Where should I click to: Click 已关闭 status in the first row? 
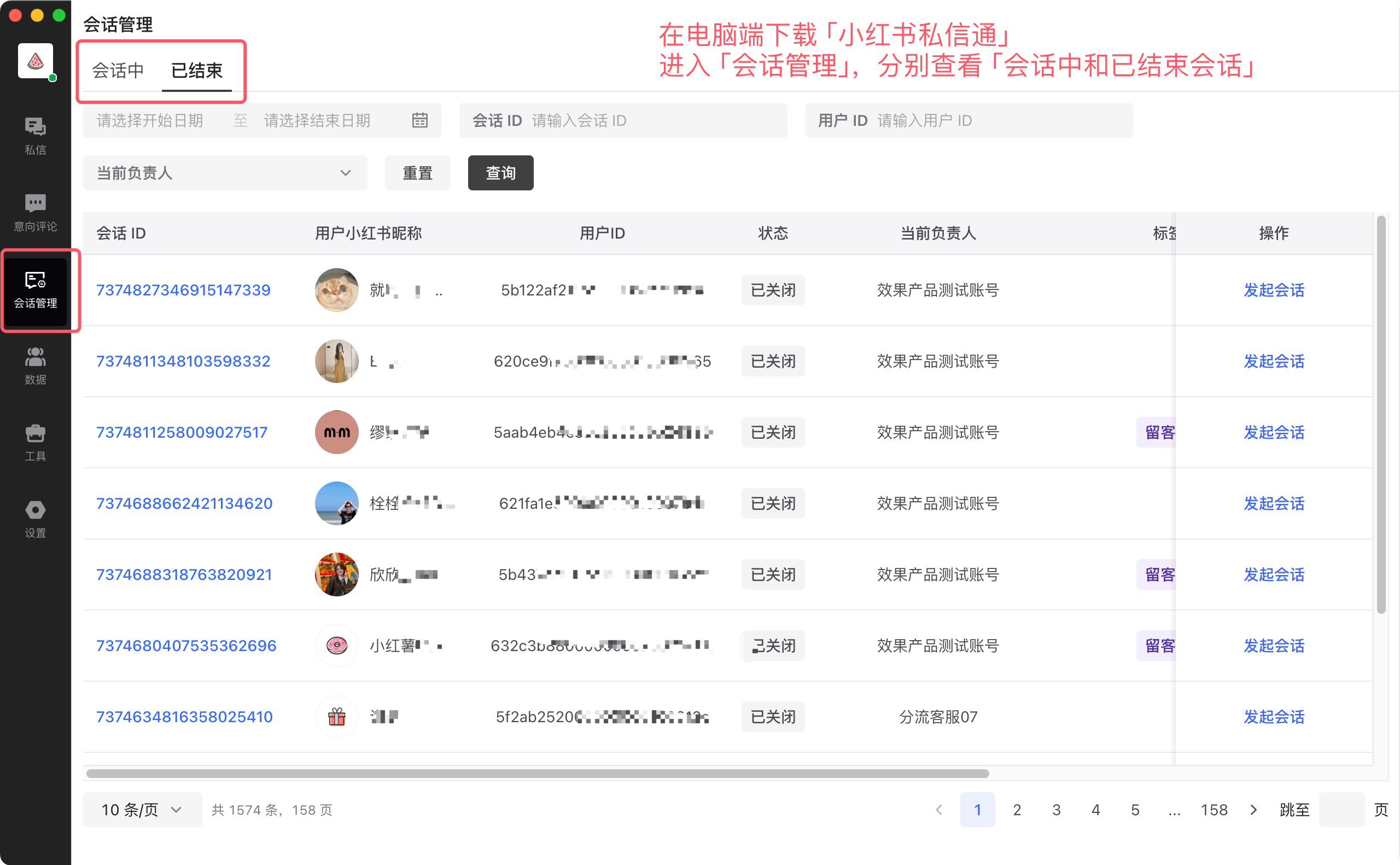click(772, 290)
